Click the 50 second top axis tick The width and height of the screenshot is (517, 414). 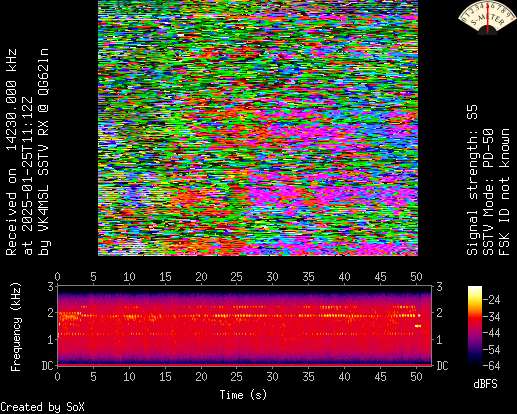pos(416,277)
